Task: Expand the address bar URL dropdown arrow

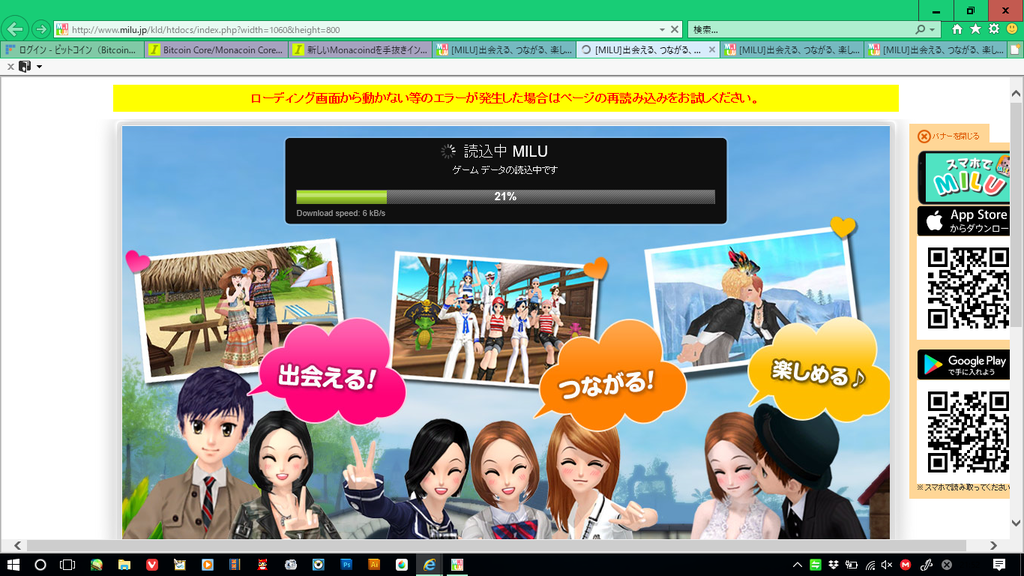Action: click(662, 29)
